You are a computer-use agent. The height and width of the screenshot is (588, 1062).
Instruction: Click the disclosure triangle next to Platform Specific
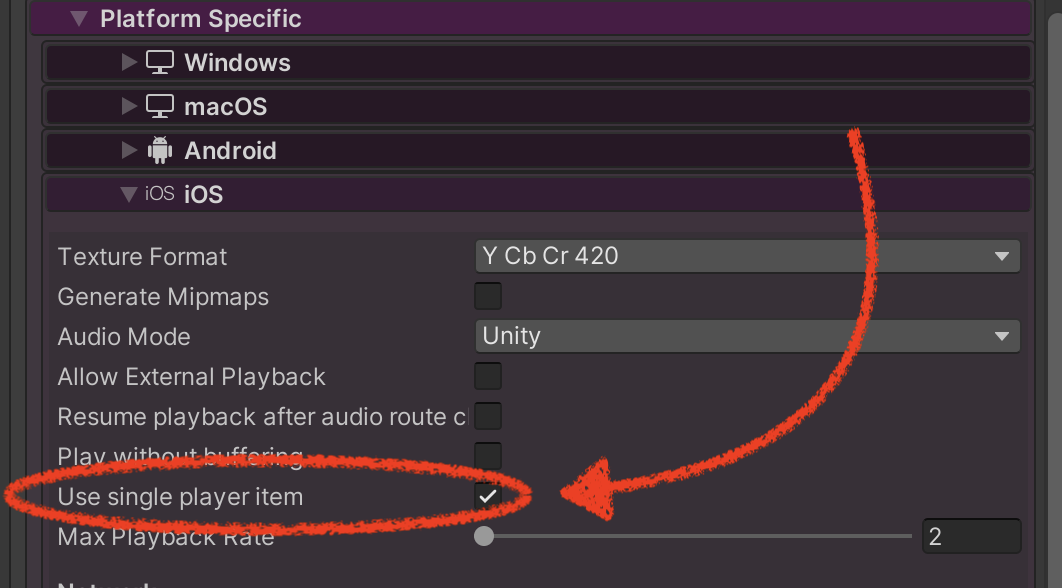(78, 17)
